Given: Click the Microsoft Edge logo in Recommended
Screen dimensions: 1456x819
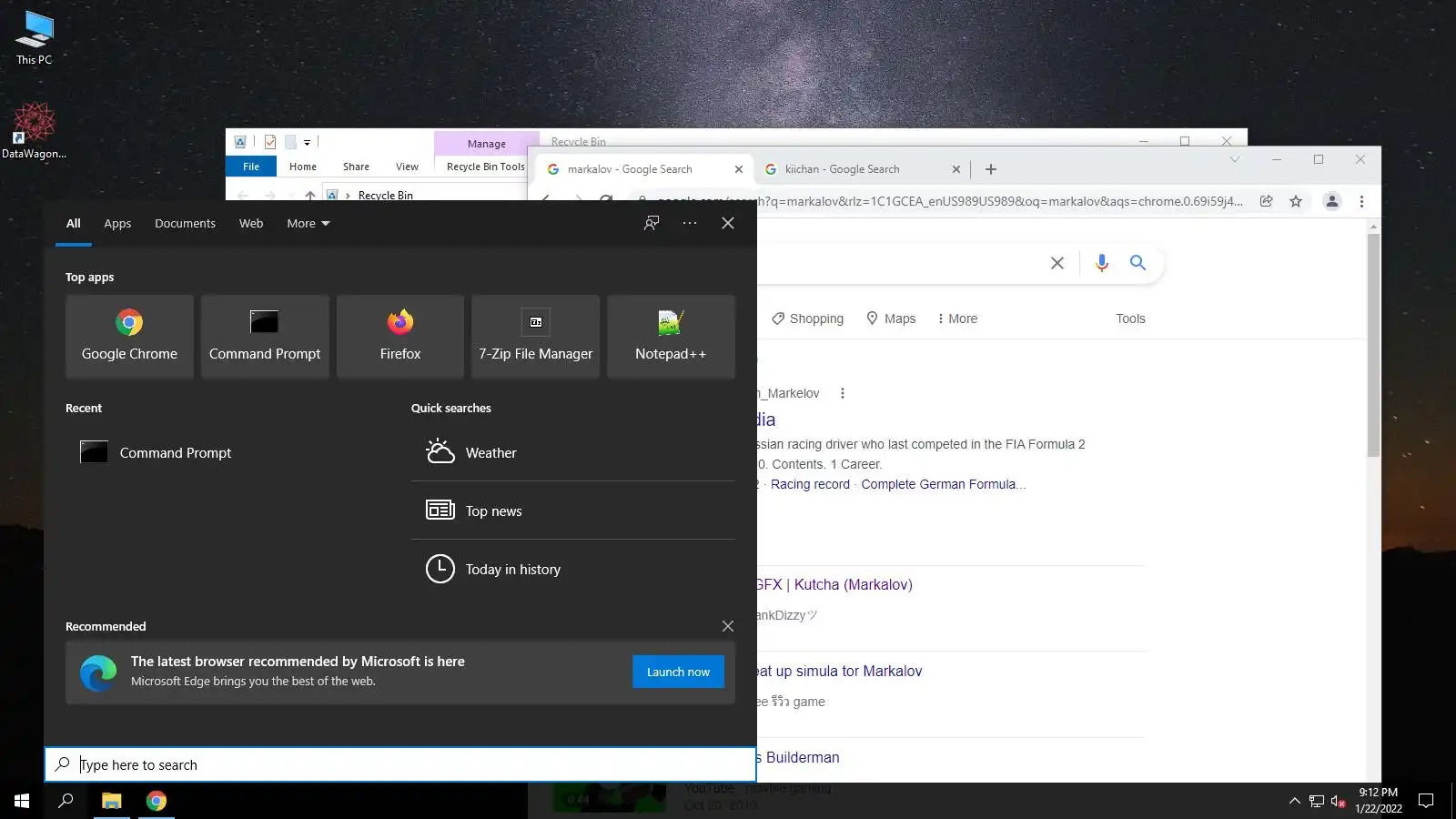Looking at the screenshot, I should (98, 672).
